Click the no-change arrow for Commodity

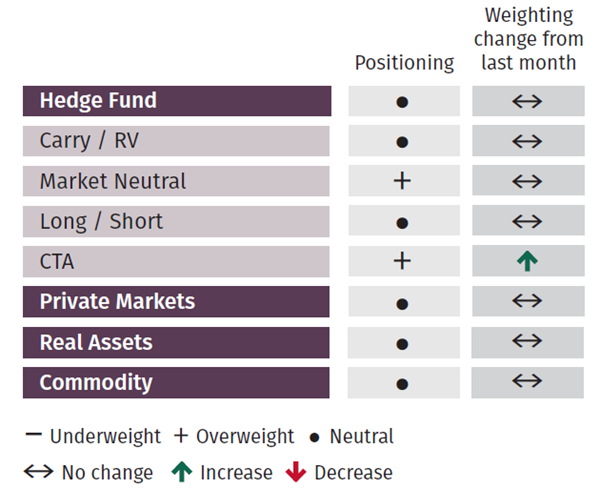[527, 382]
